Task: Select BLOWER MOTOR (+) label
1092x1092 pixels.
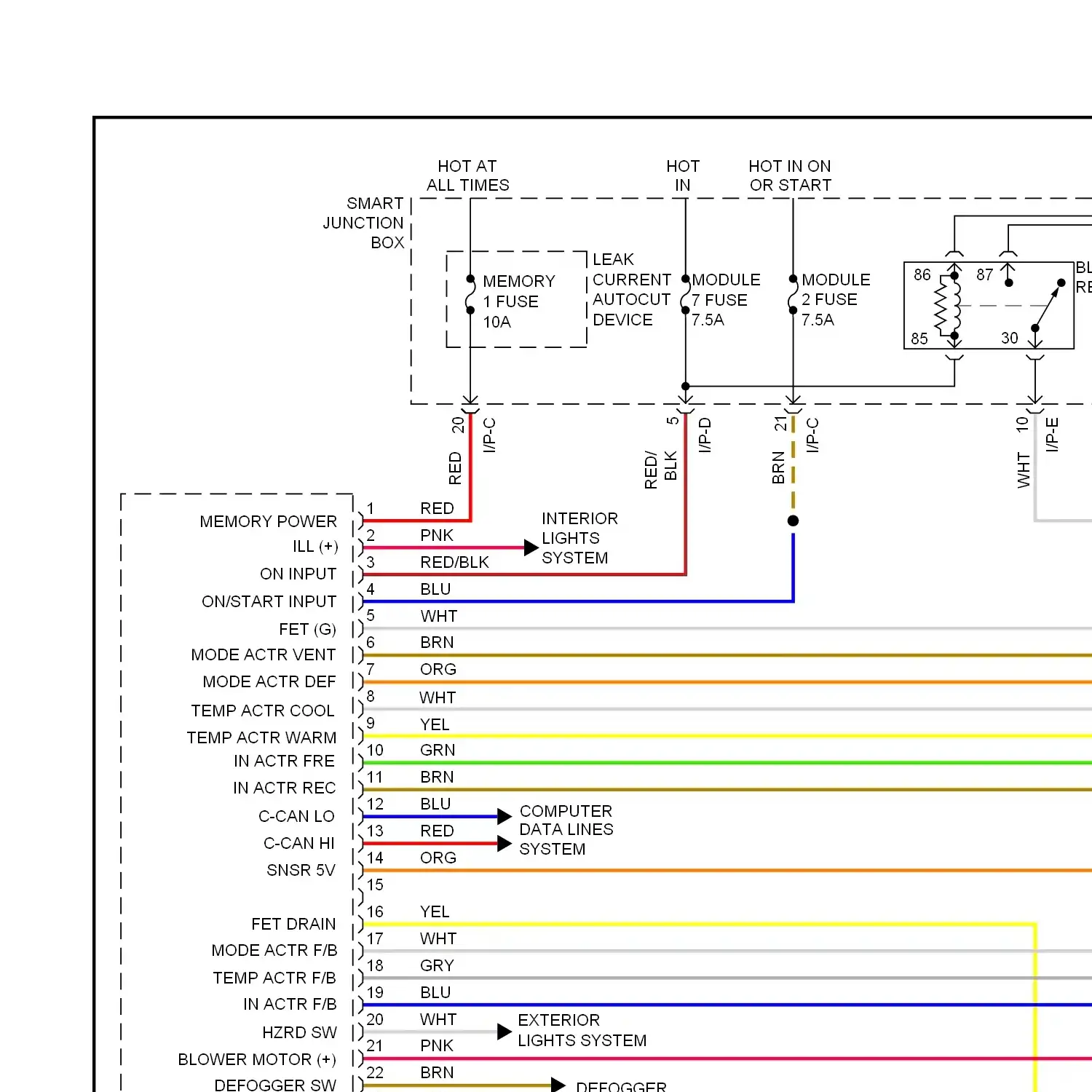Action: click(257, 1059)
